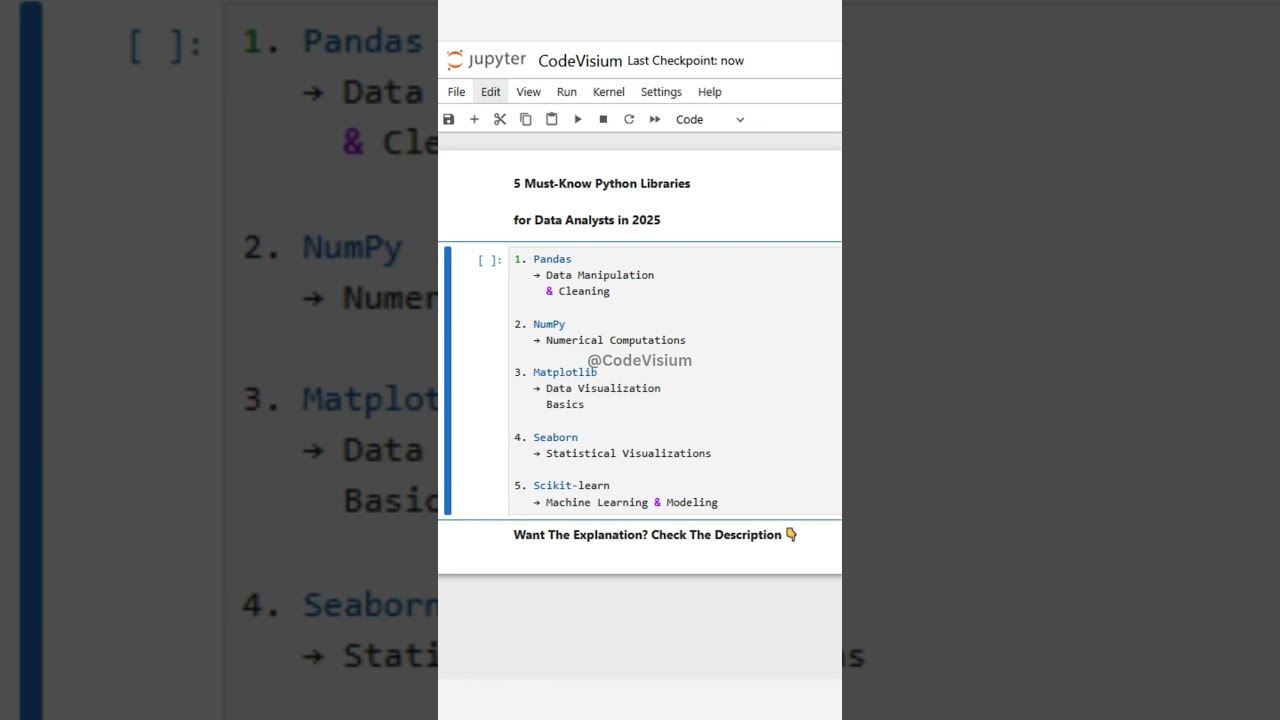The width and height of the screenshot is (1280, 720).
Task: Open the Settings menu
Action: [661, 92]
